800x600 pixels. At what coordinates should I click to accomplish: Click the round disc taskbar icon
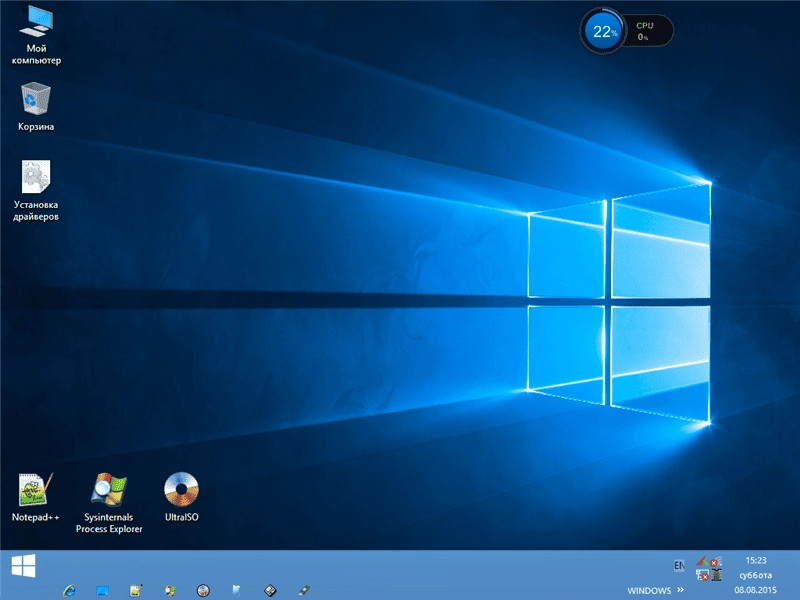pyautogui.click(x=203, y=590)
